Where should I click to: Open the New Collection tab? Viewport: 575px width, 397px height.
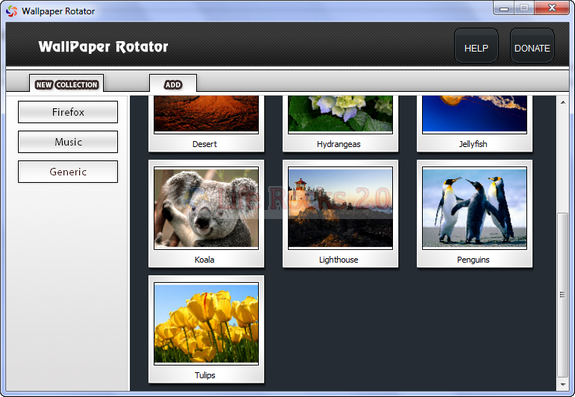(67, 84)
